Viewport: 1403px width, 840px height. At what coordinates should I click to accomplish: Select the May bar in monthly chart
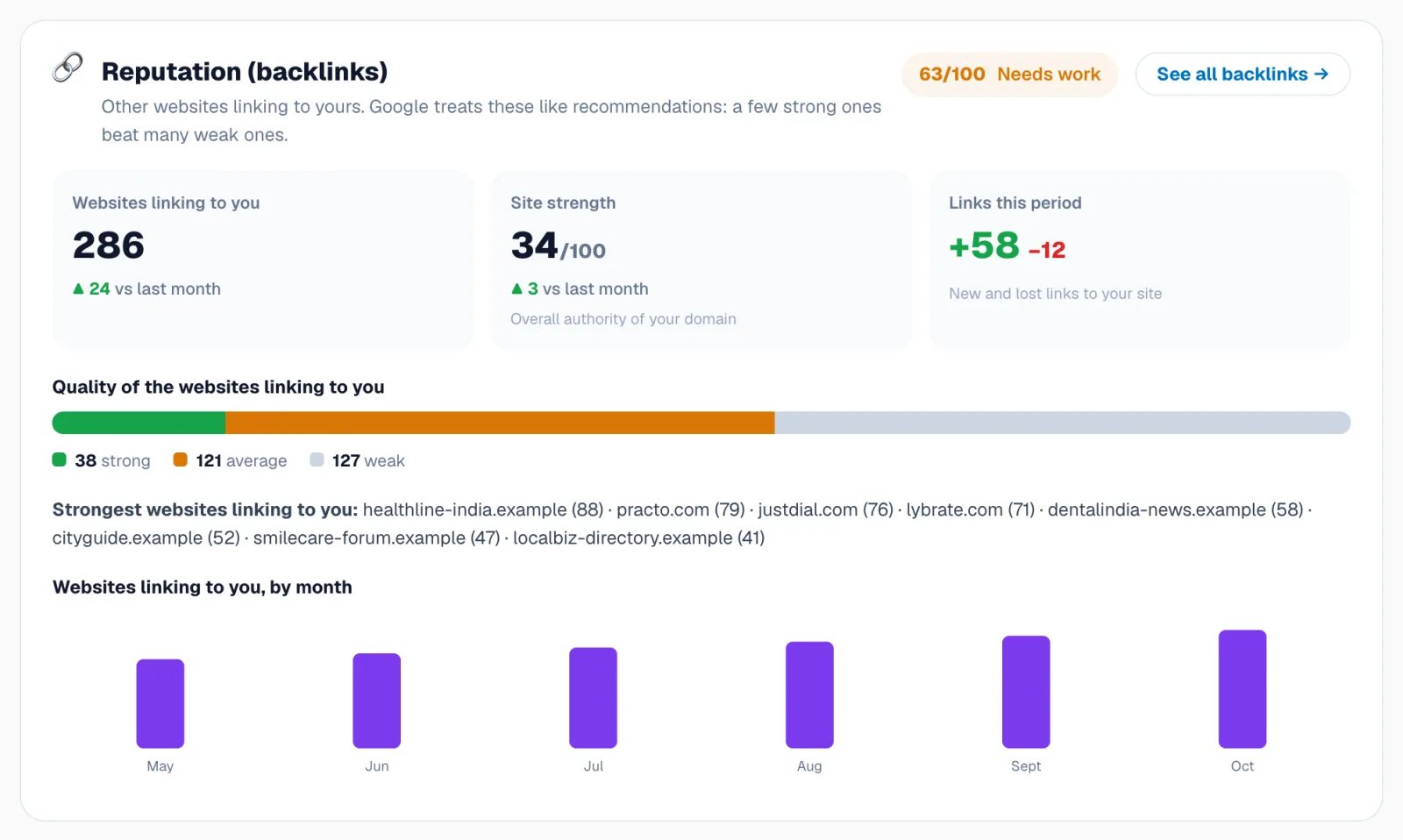pos(160,703)
